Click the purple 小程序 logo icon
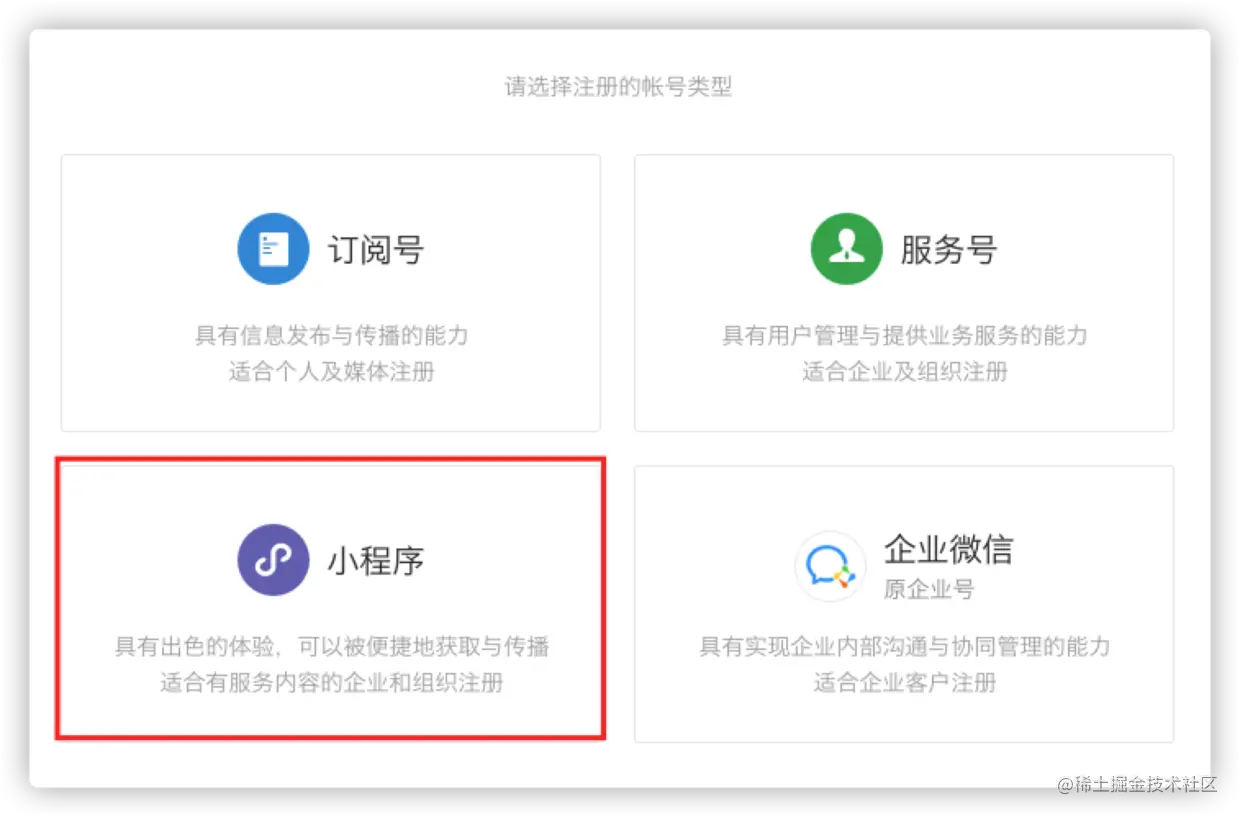 [273, 560]
